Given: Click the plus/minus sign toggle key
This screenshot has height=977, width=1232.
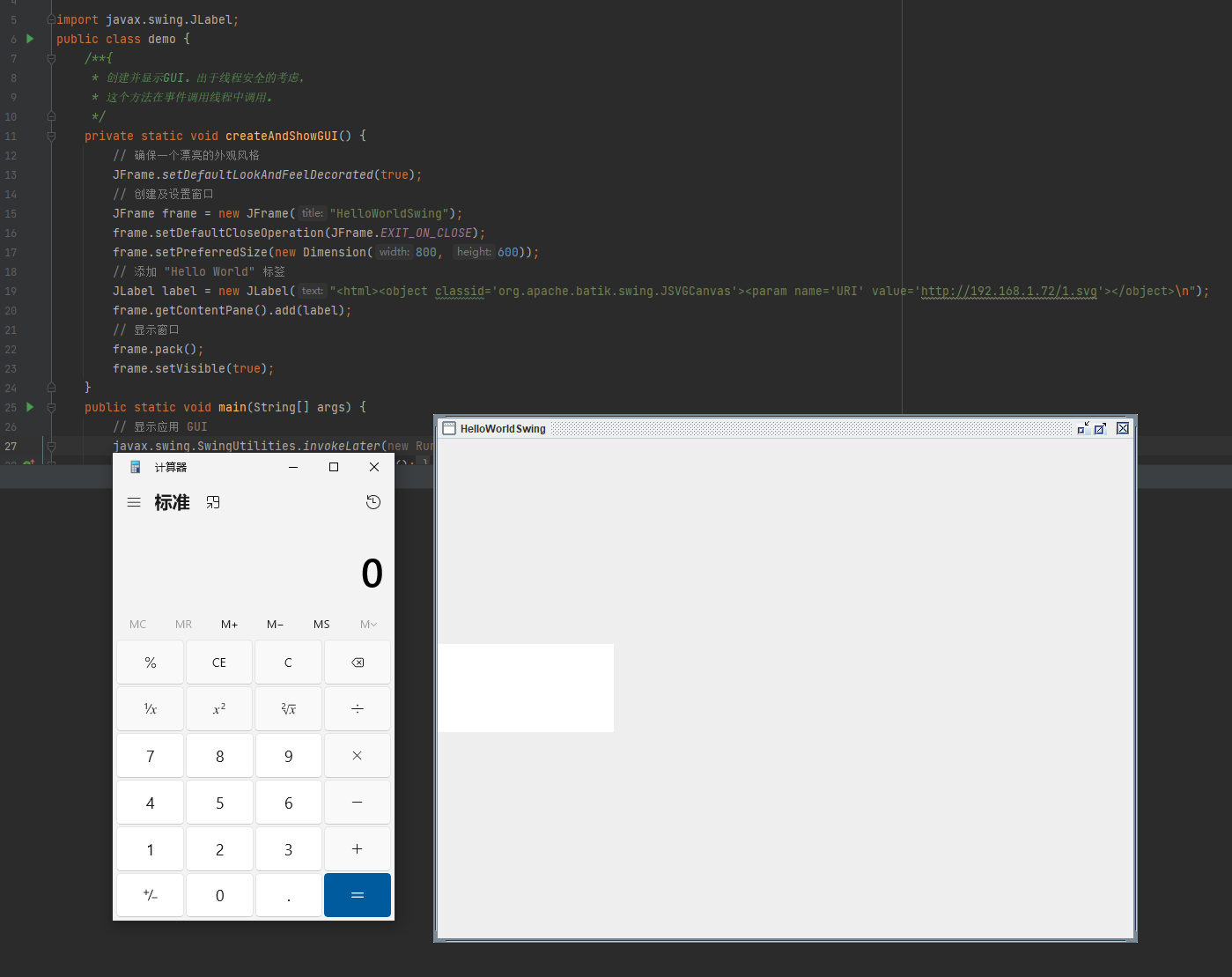Looking at the screenshot, I should point(151,895).
